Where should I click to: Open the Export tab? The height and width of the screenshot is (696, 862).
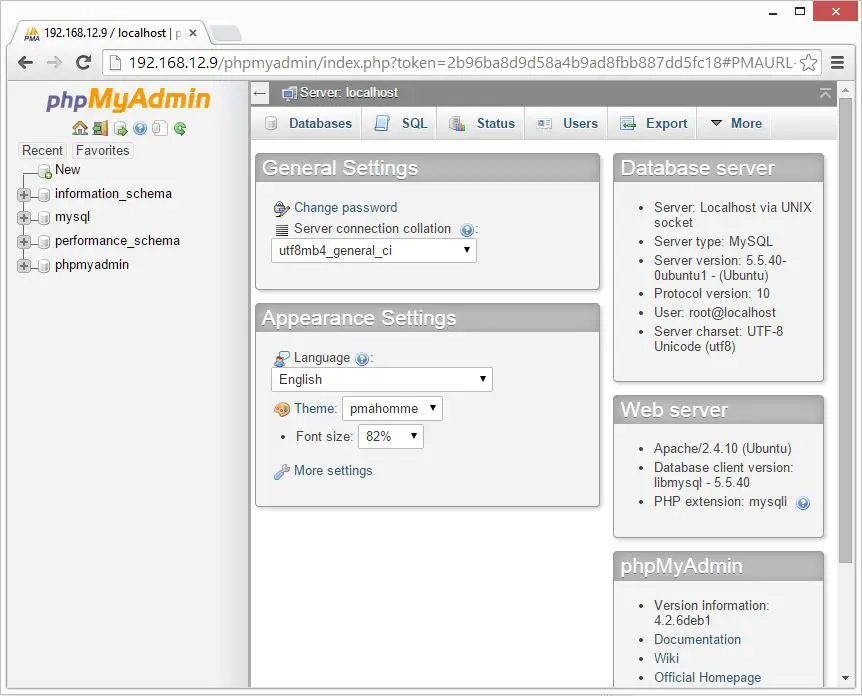click(x=653, y=123)
